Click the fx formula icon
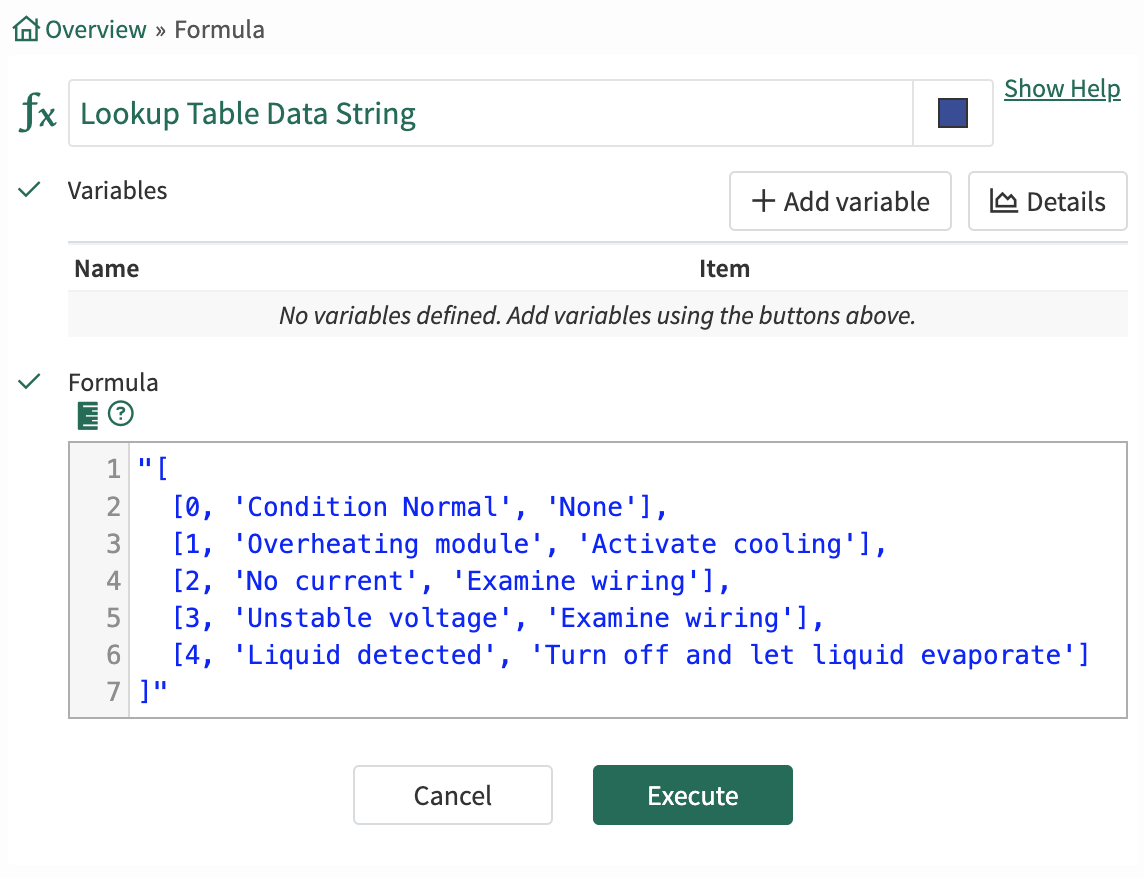Screen dimensions: 1144x878 [38, 115]
